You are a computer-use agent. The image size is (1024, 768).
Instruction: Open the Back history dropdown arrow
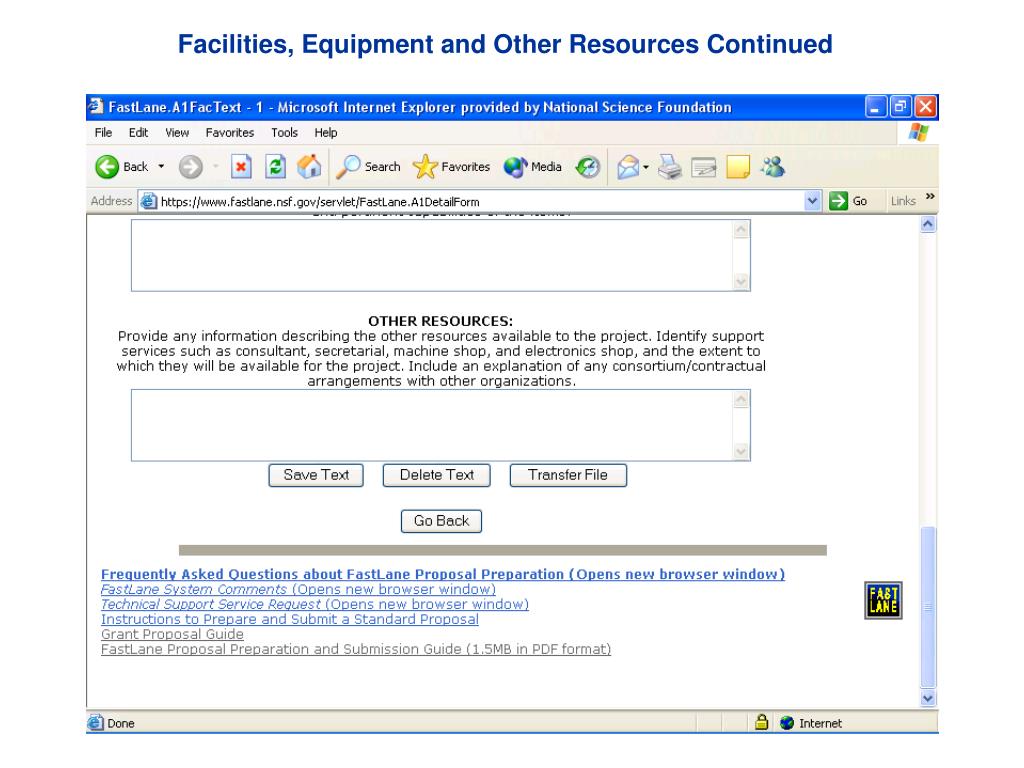[161, 167]
